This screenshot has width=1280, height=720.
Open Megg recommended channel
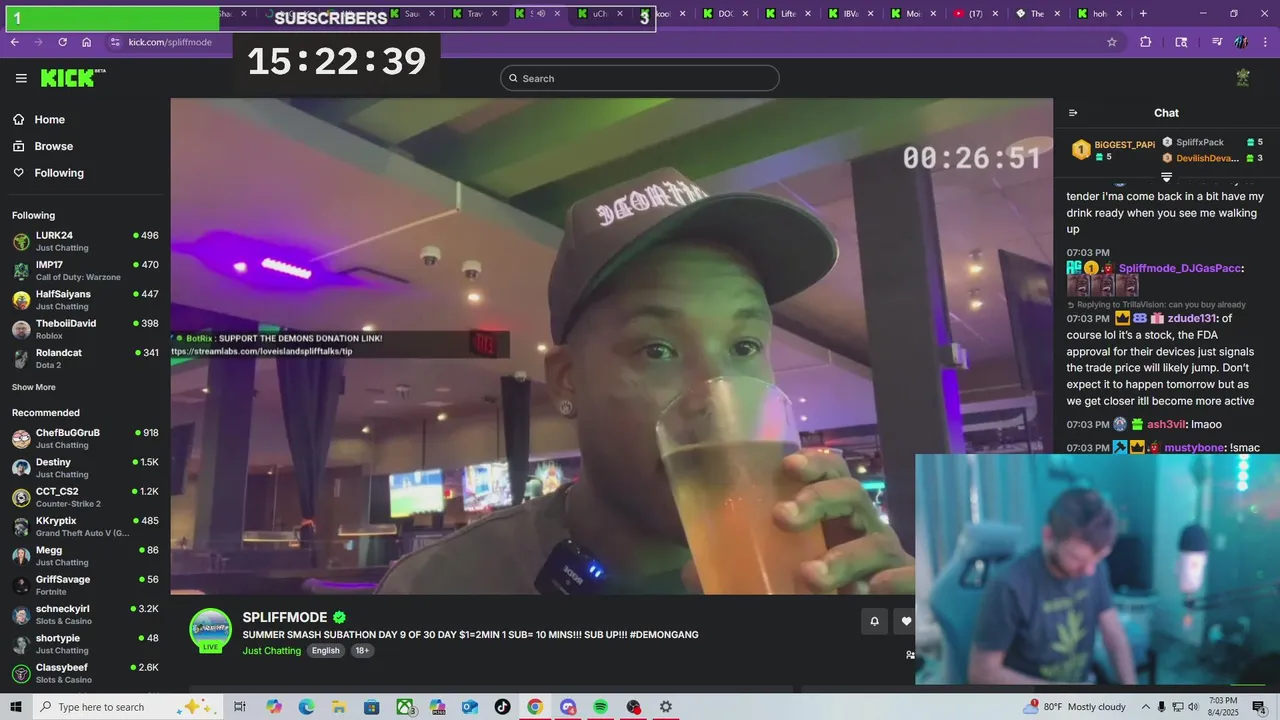(x=85, y=556)
